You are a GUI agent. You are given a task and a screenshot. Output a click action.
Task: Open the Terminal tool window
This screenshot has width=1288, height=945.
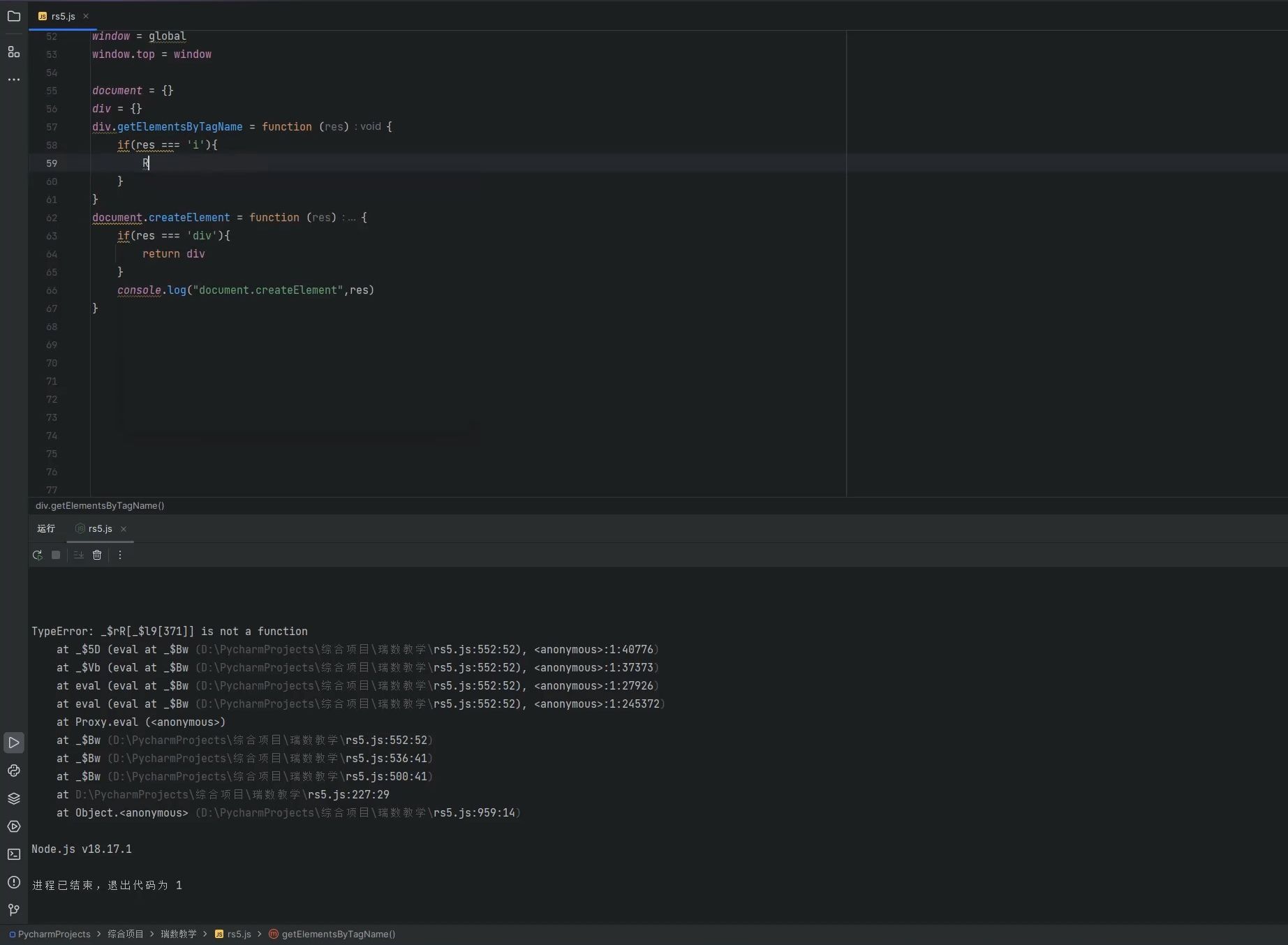click(14, 854)
